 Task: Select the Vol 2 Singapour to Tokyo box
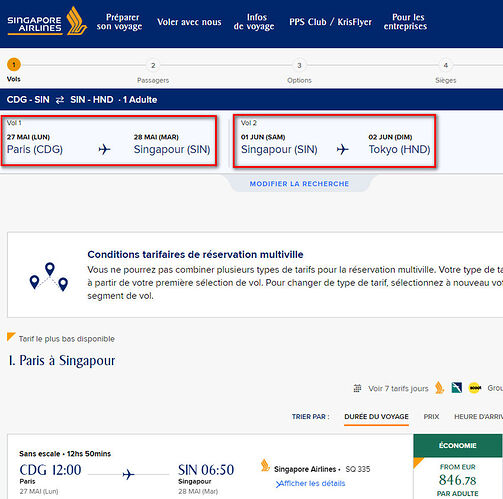click(x=335, y=141)
